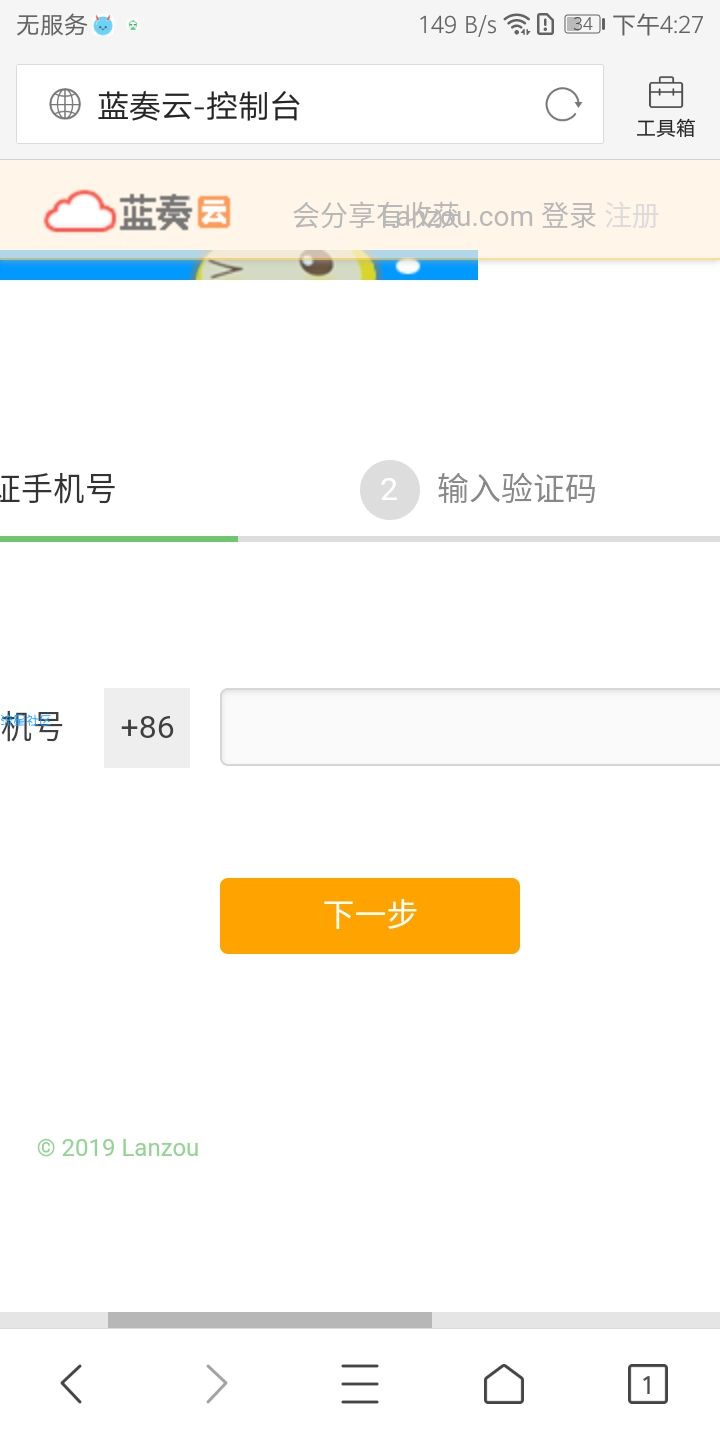Click the orange 下一步 button

[370, 916]
